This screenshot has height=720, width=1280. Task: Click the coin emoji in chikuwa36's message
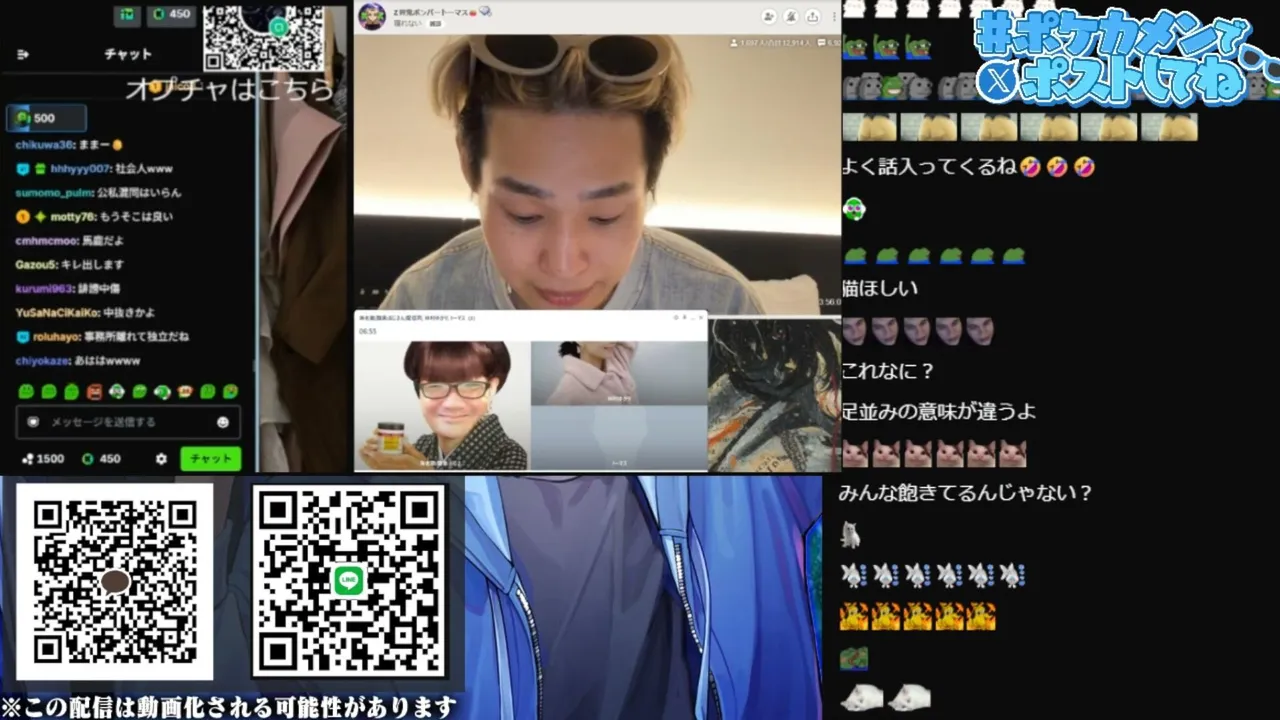(117, 145)
